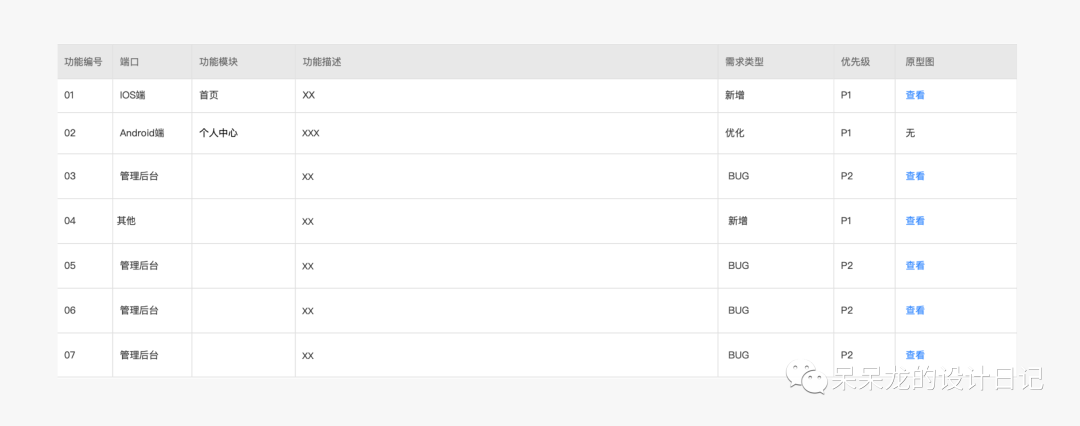
Task: Select the 优先级 column header
Action: 855,62
